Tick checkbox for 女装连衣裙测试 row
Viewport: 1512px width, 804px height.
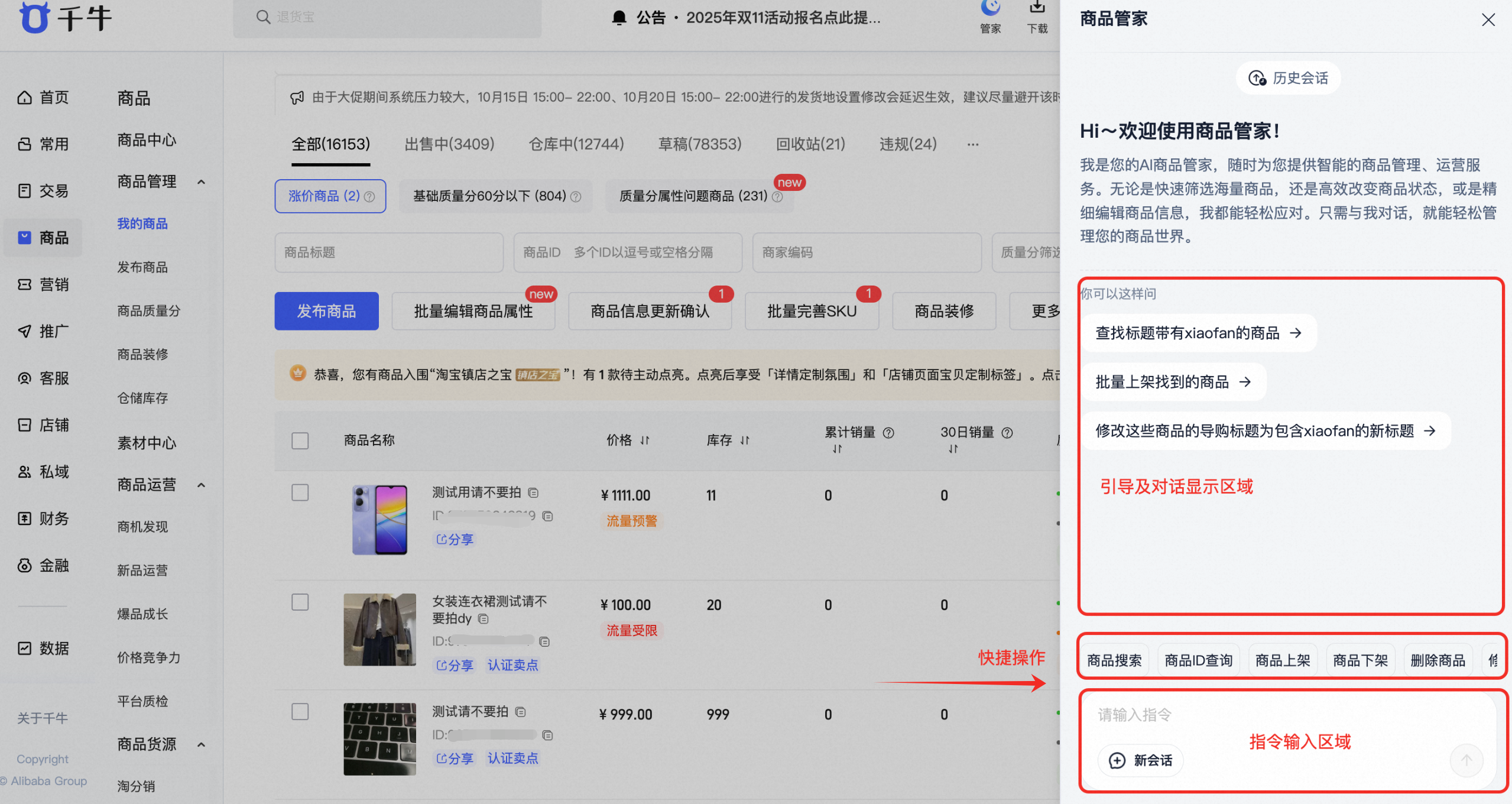300,602
